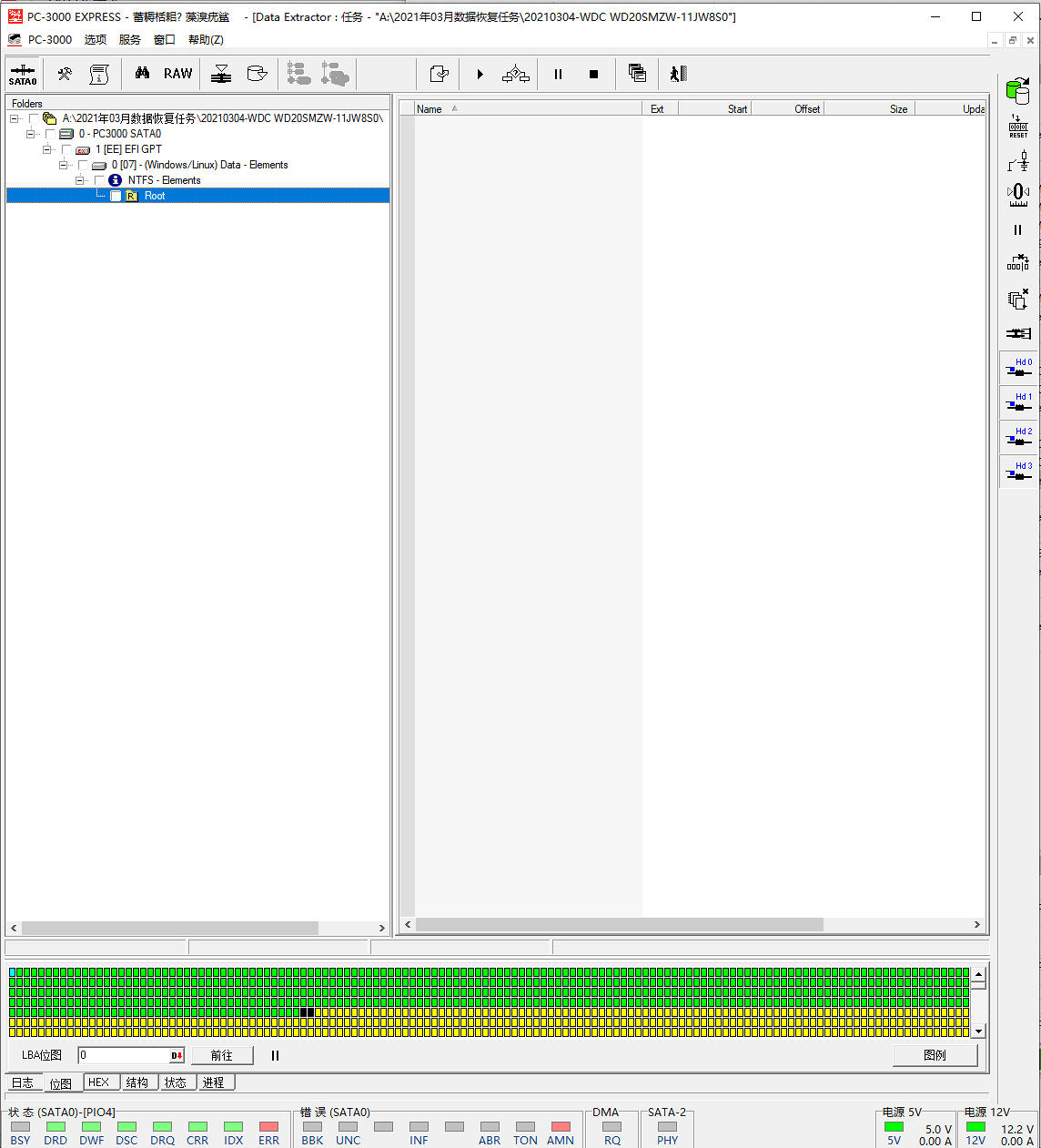Viewport: 1041px width, 1148px height.
Task: Click the 前往 go button
Action: [x=221, y=1055]
